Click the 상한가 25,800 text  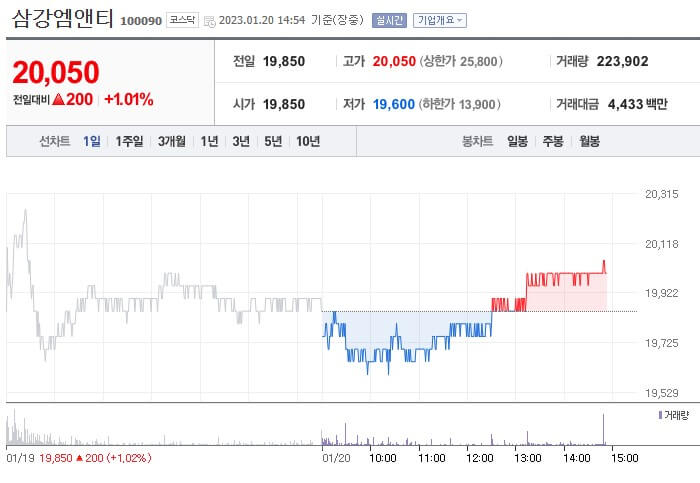(x=461, y=61)
